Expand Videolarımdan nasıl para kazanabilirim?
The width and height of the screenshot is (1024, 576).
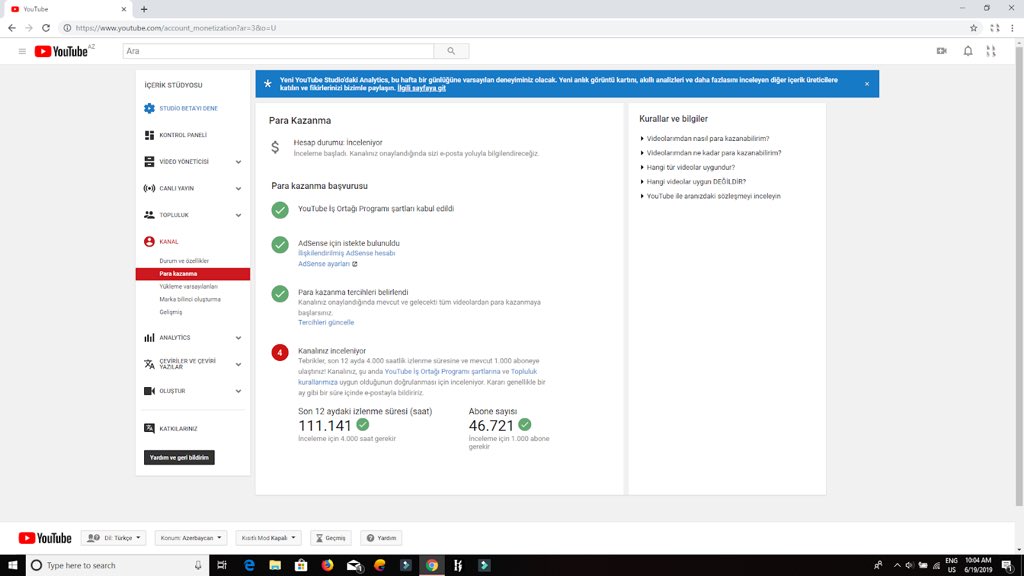click(x=708, y=138)
